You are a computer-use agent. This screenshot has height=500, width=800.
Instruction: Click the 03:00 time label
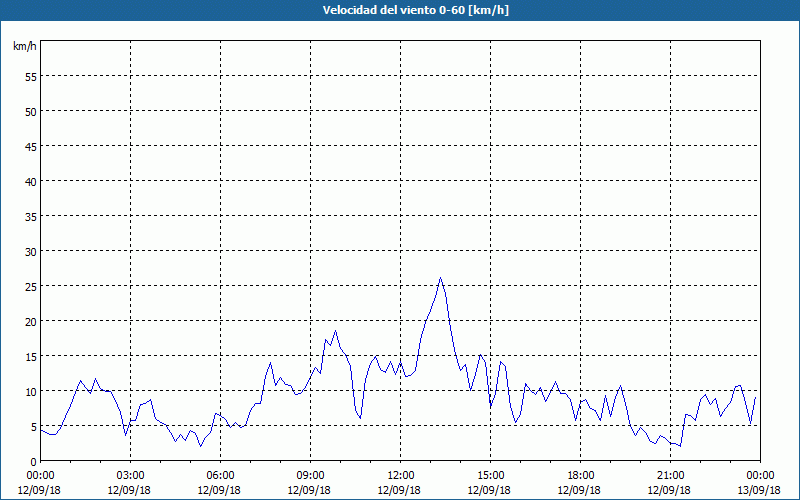tap(131, 476)
